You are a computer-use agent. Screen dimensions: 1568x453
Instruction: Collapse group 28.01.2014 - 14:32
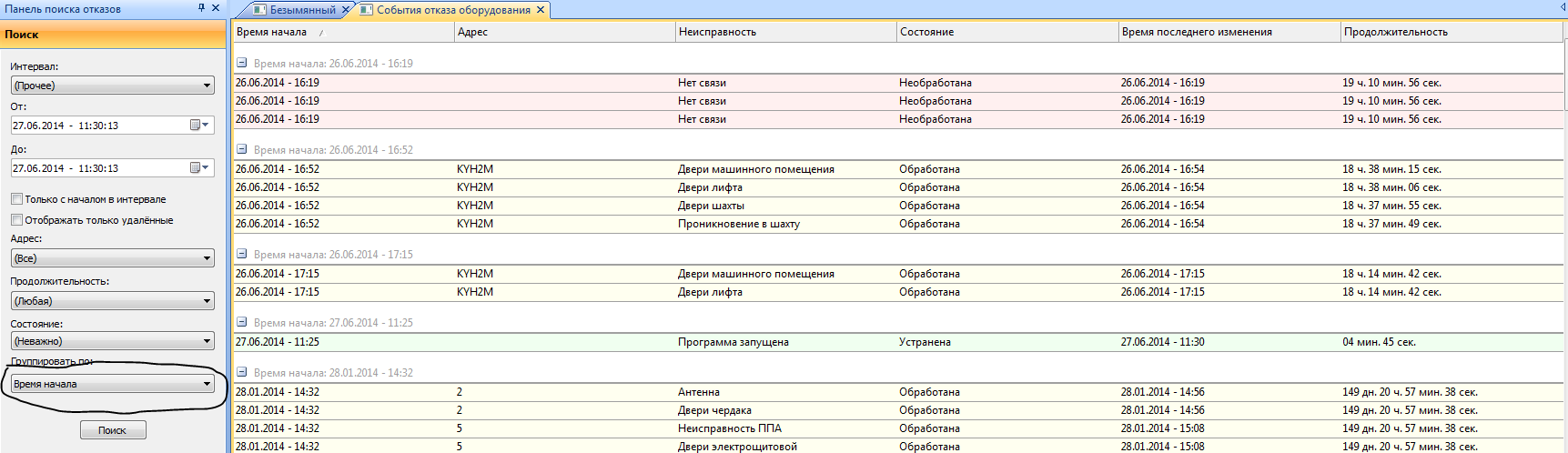click(x=242, y=373)
